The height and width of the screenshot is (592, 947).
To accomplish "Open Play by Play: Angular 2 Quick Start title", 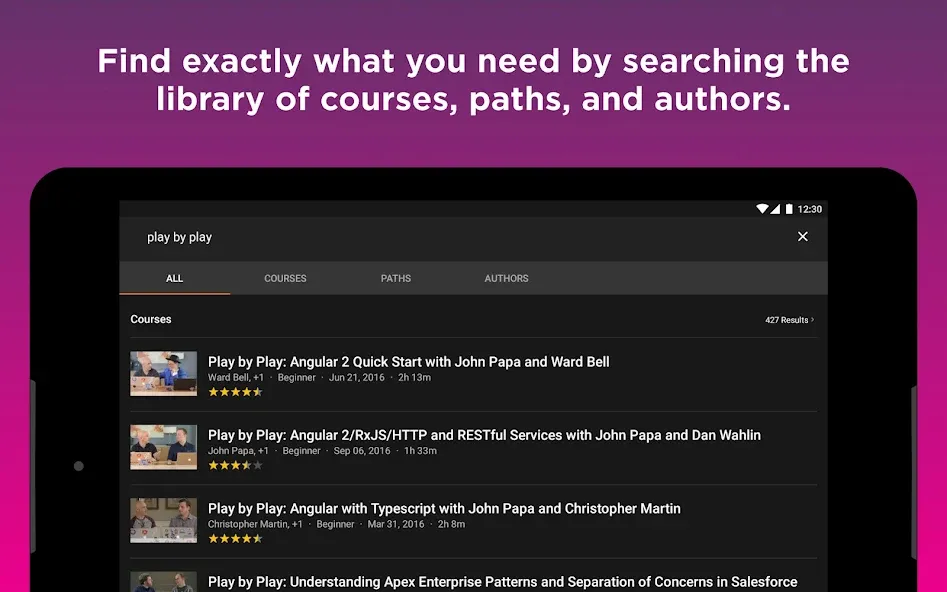I will (x=409, y=362).
